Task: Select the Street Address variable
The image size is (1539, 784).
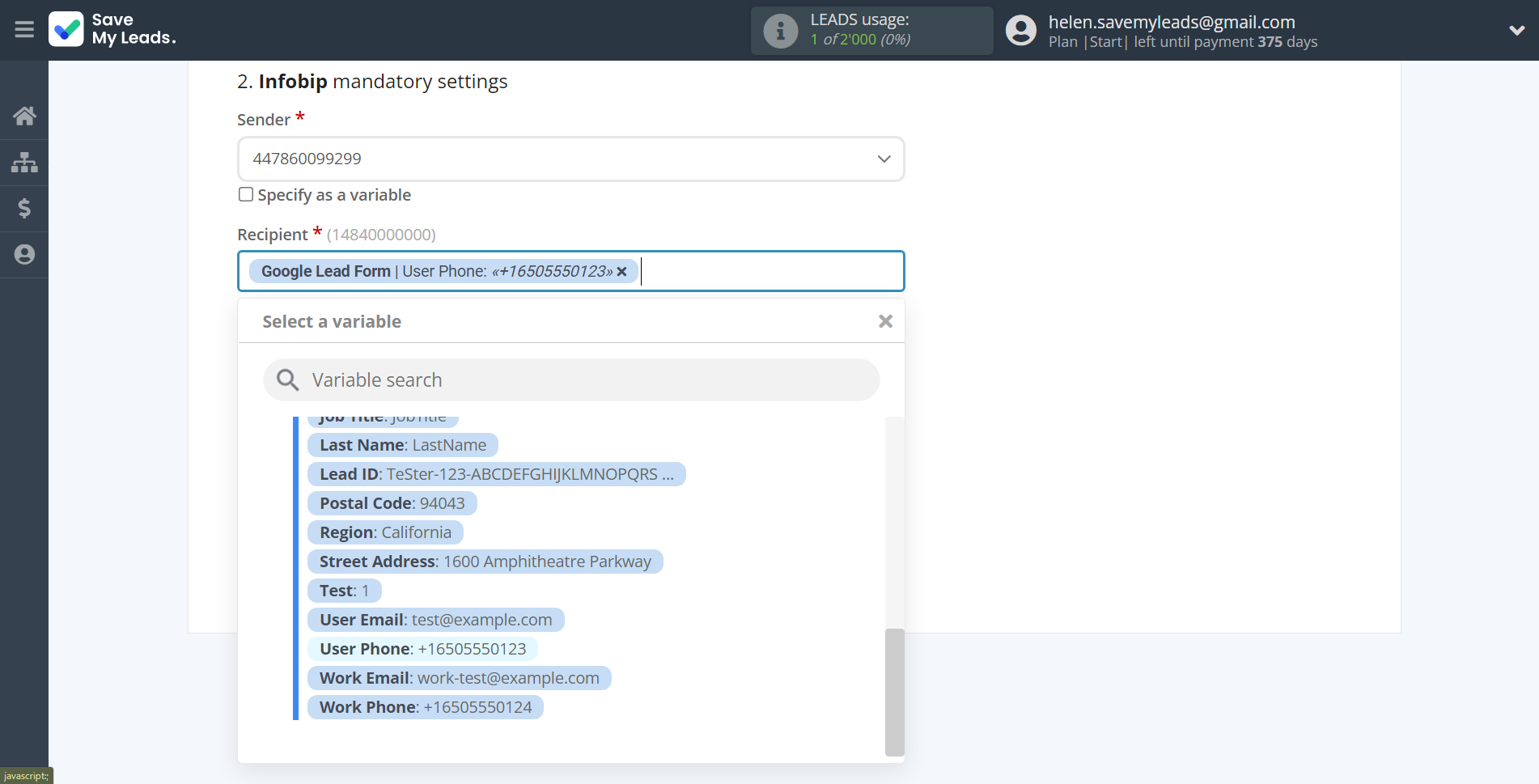Action: (485, 562)
